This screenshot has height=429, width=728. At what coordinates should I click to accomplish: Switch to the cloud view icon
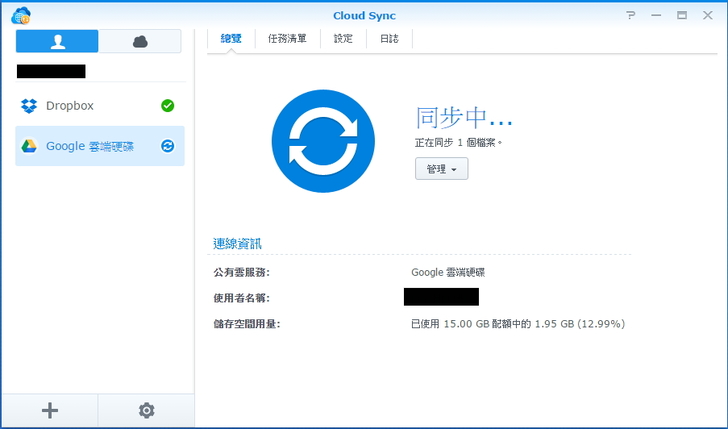tap(140, 41)
